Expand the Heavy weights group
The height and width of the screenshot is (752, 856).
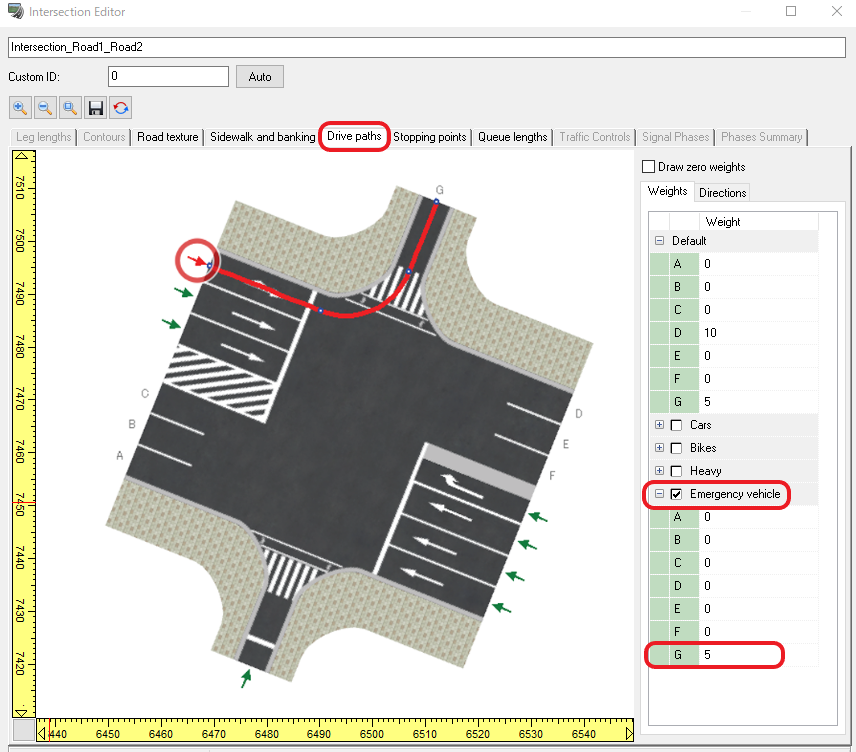pyautogui.click(x=659, y=471)
